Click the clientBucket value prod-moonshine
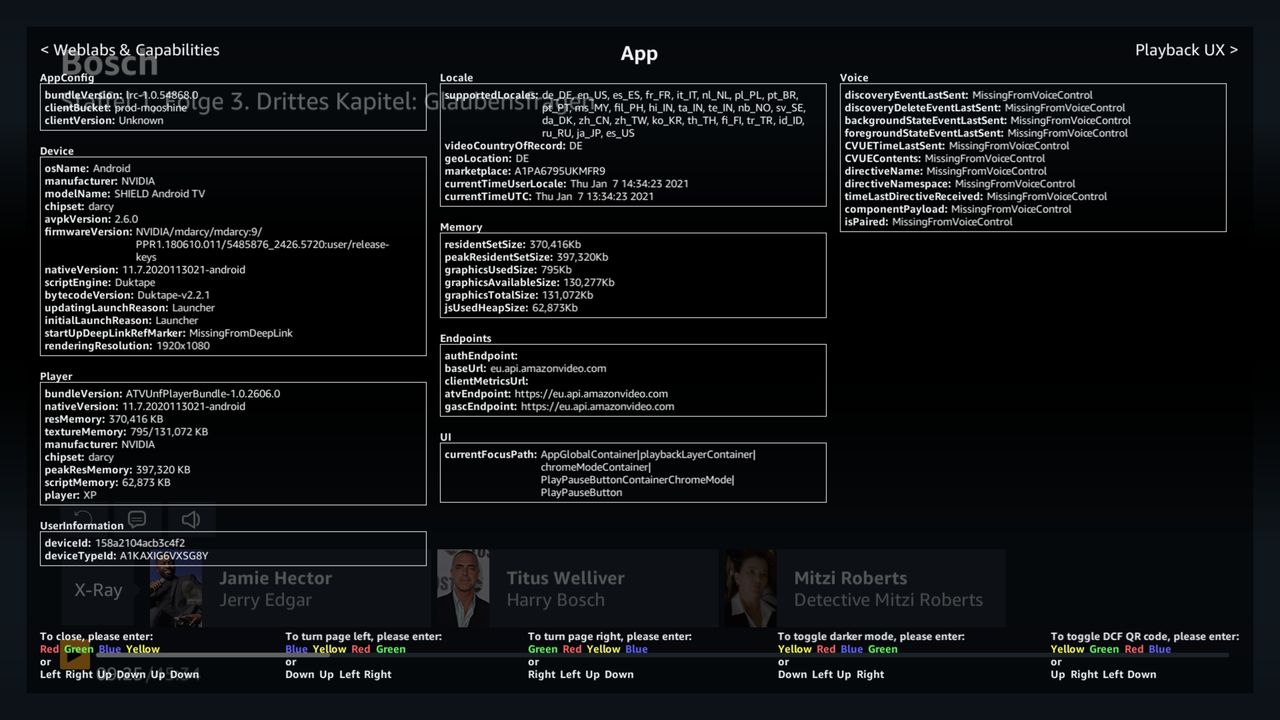 pyautogui.click(x=151, y=108)
